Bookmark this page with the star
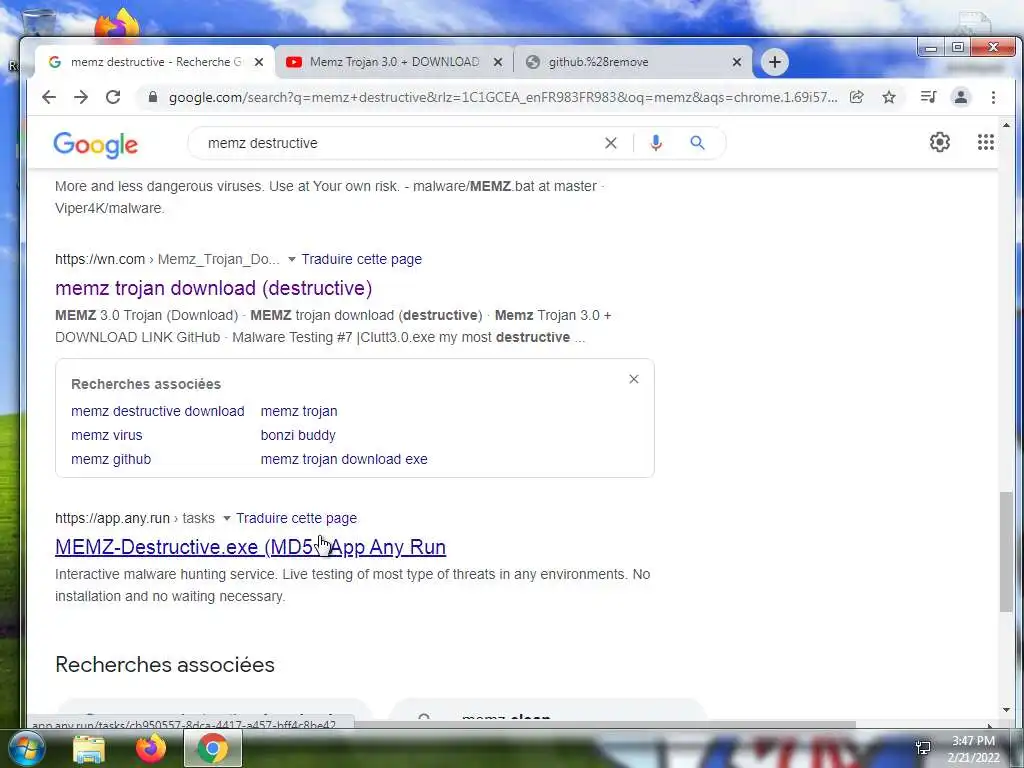 pos(889,97)
